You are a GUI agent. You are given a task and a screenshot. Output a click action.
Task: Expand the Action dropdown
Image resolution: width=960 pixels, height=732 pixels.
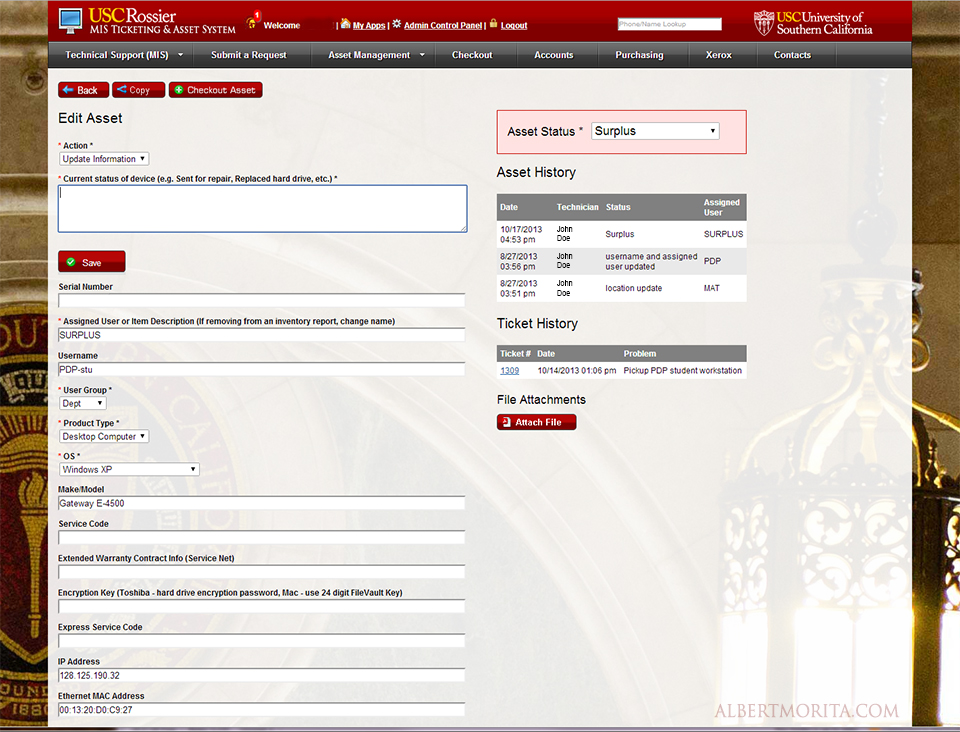point(104,159)
